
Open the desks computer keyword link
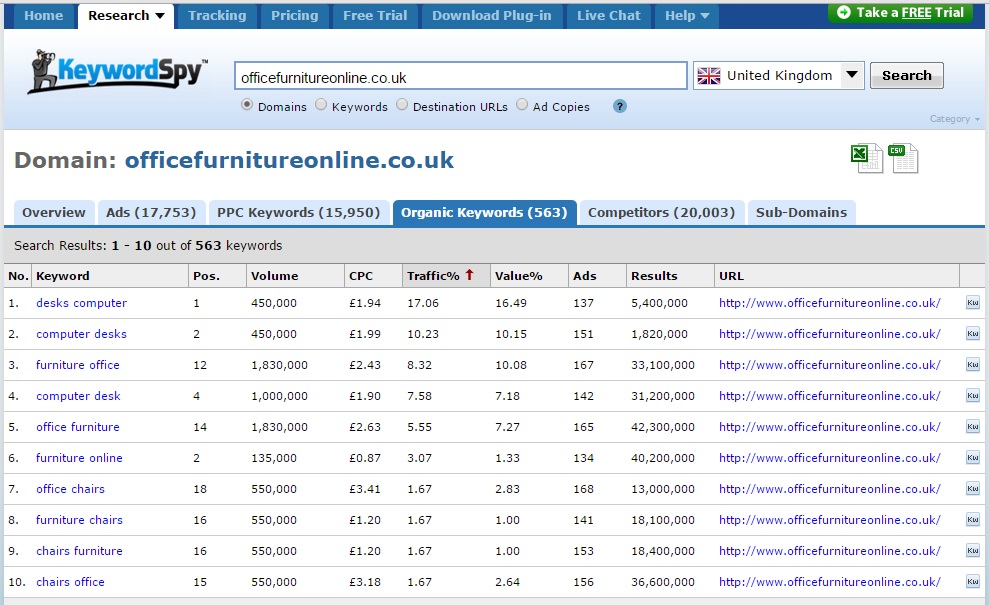click(x=81, y=303)
